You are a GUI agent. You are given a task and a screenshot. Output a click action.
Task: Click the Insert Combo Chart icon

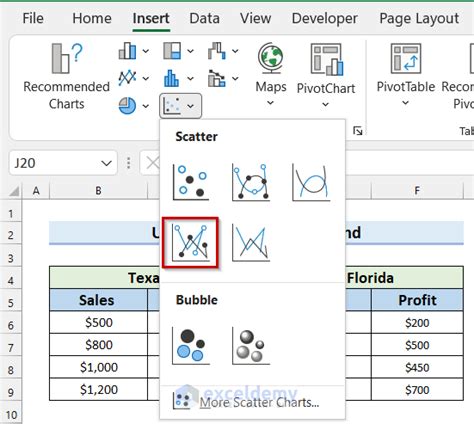click(x=217, y=78)
